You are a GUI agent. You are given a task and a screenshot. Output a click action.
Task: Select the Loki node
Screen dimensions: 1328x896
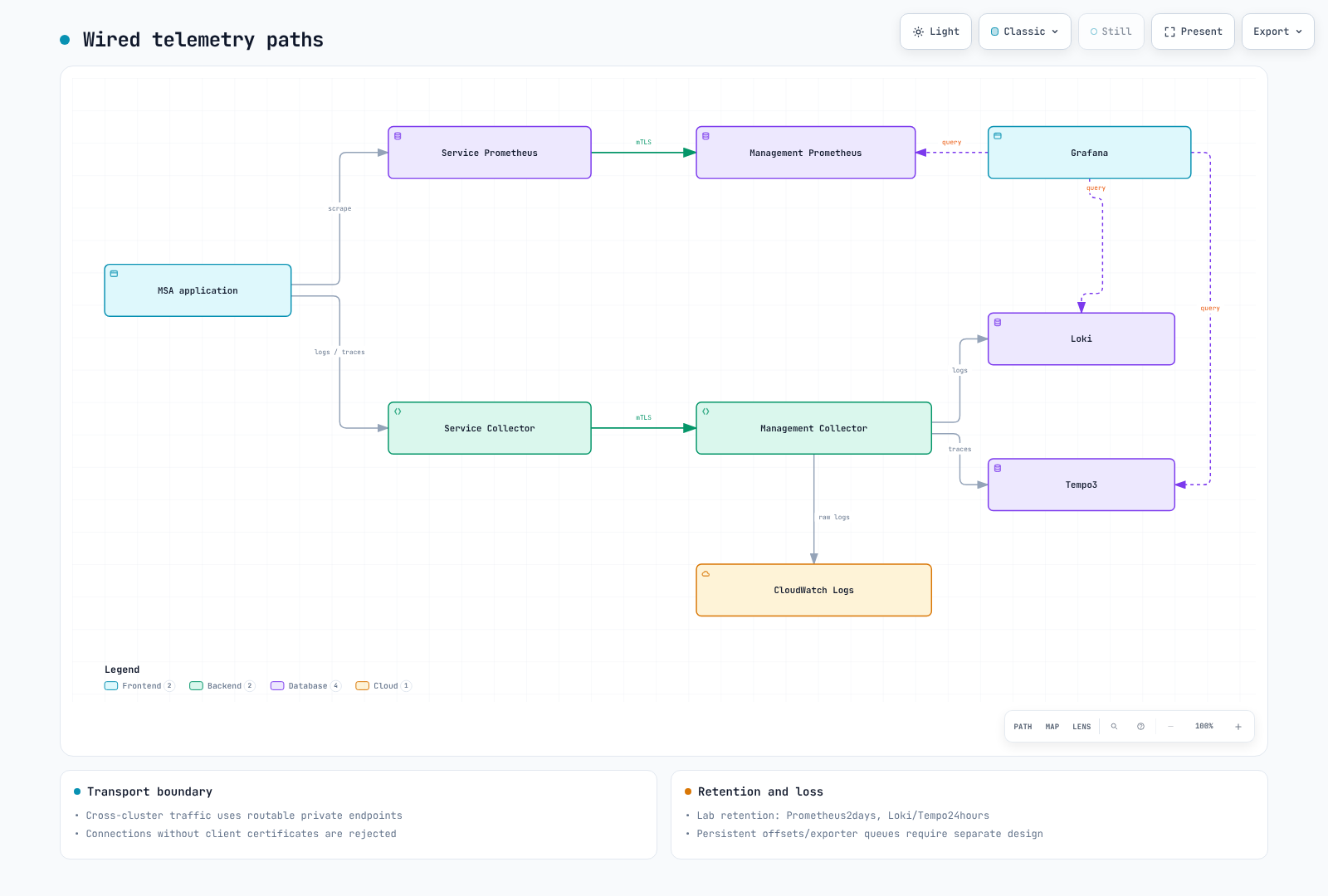point(1081,338)
